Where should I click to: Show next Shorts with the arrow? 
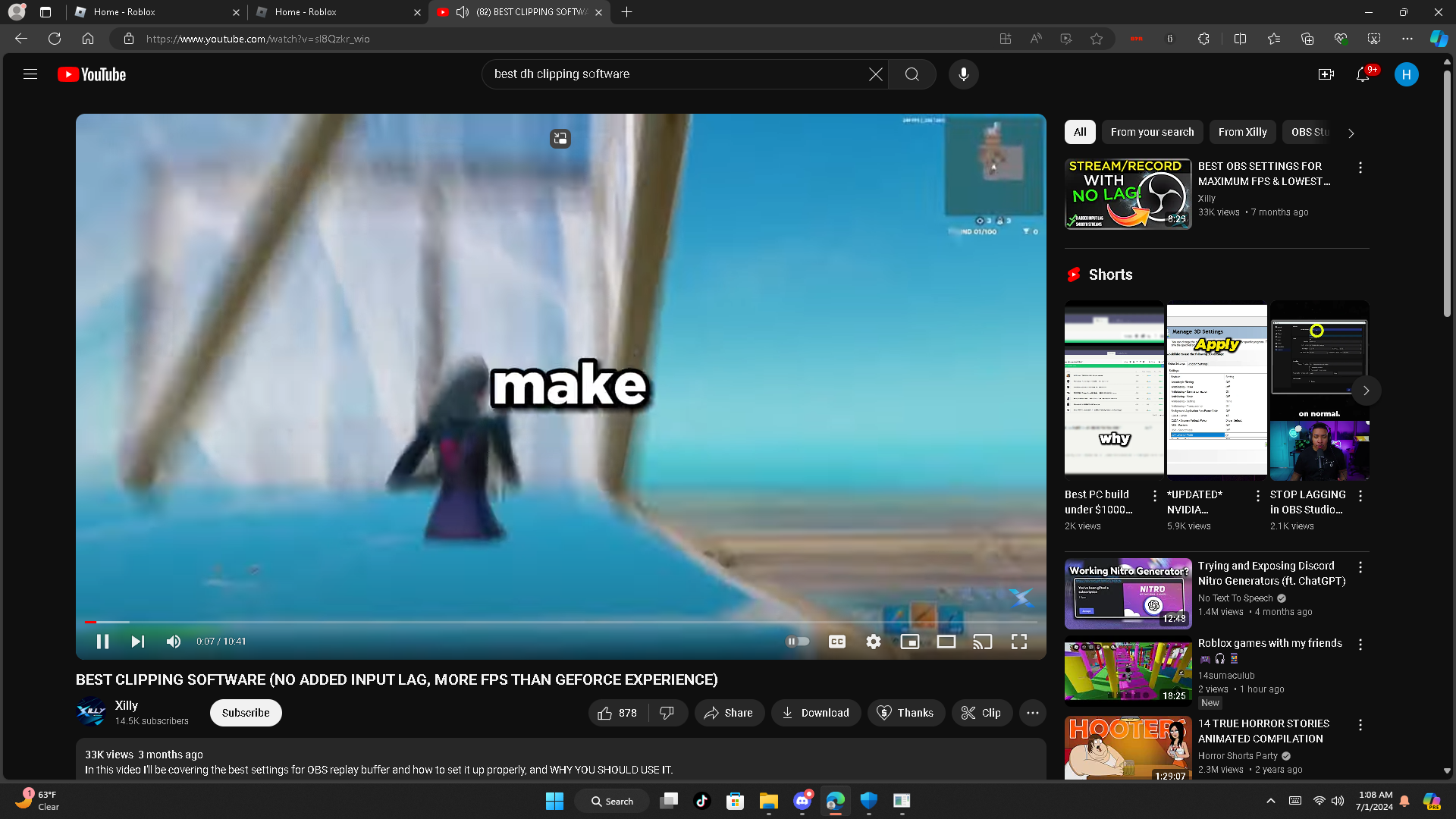click(1366, 391)
